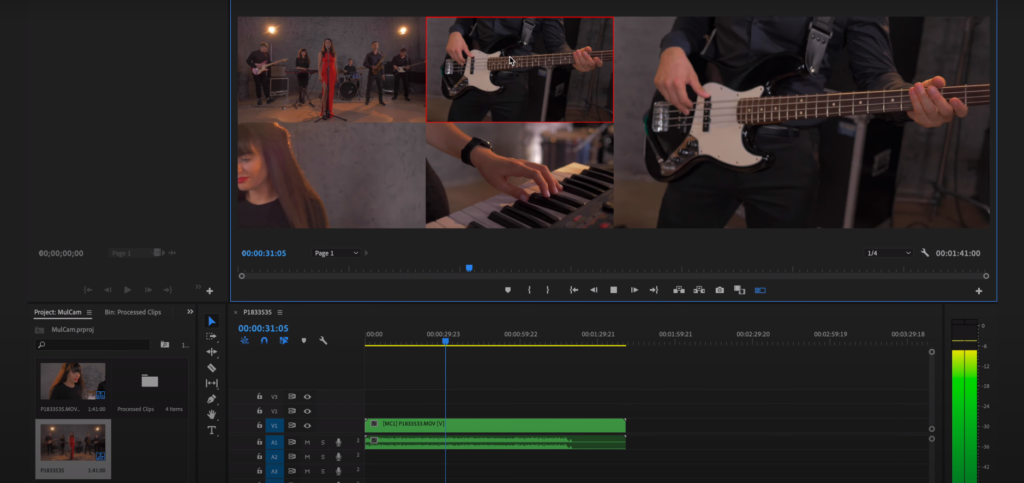Expand the hidden panel tabs chevron
1024x483 pixels.
[190, 312]
